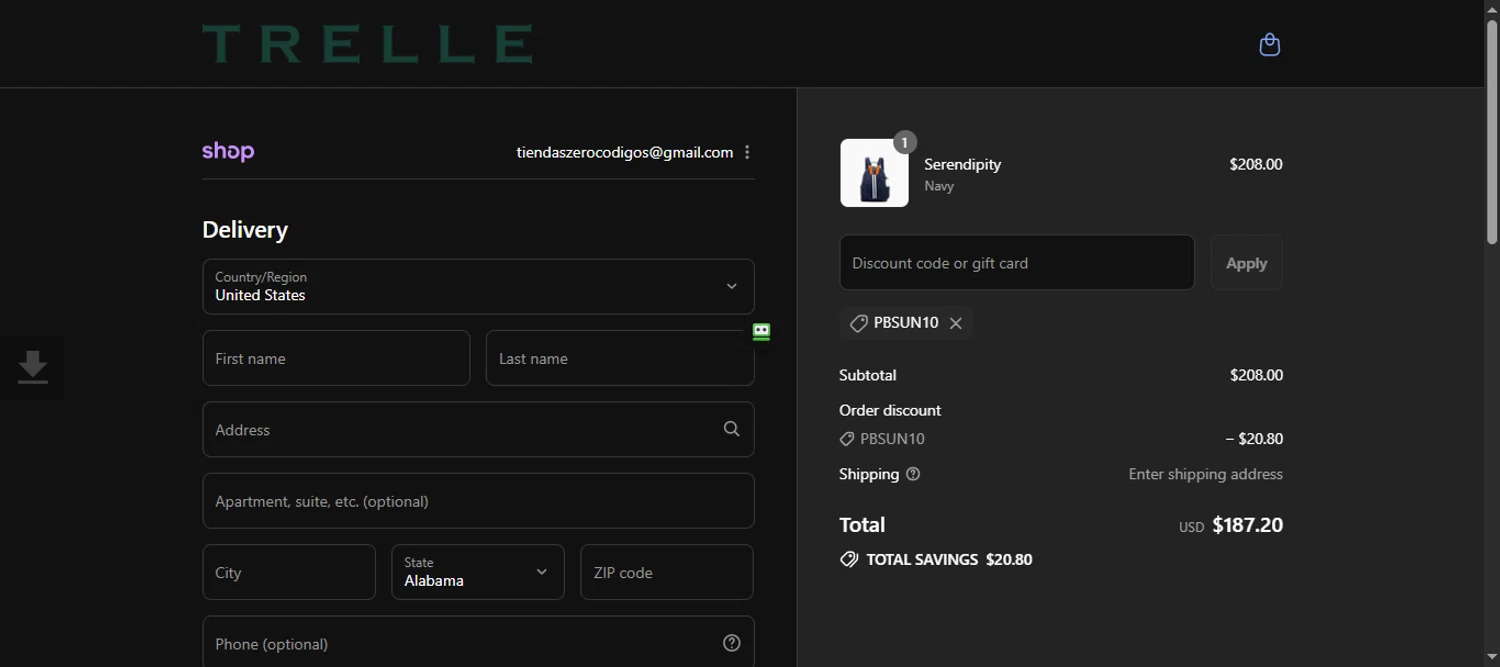Focus the Discount code or gift card field
The image size is (1500, 667).
(x=1017, y=263)
